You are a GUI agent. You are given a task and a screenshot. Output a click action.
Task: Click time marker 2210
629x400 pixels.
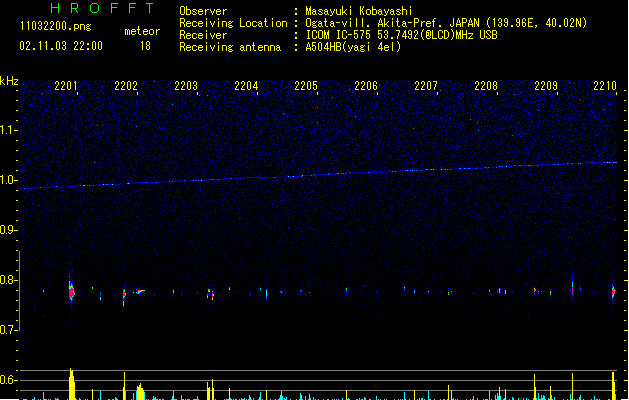click(x=605, y=86)
